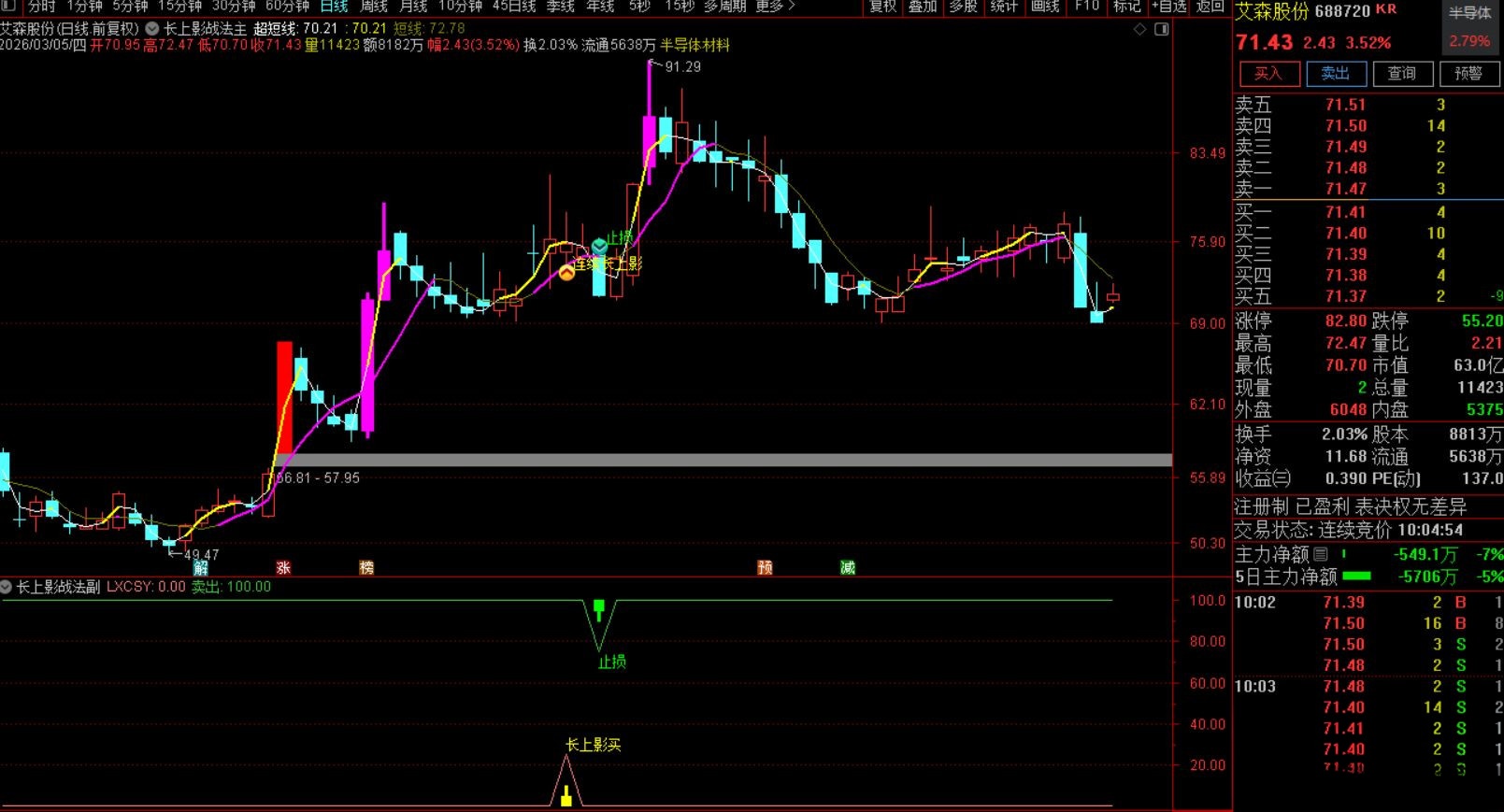Click the green 减 event marker icon
Viewport: 1504px width, 812px height.
click(x=847, y=567)
